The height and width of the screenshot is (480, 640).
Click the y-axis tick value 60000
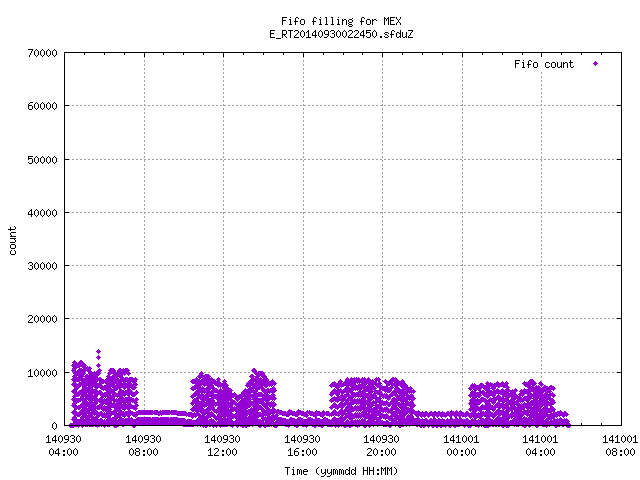click(42, 106)
